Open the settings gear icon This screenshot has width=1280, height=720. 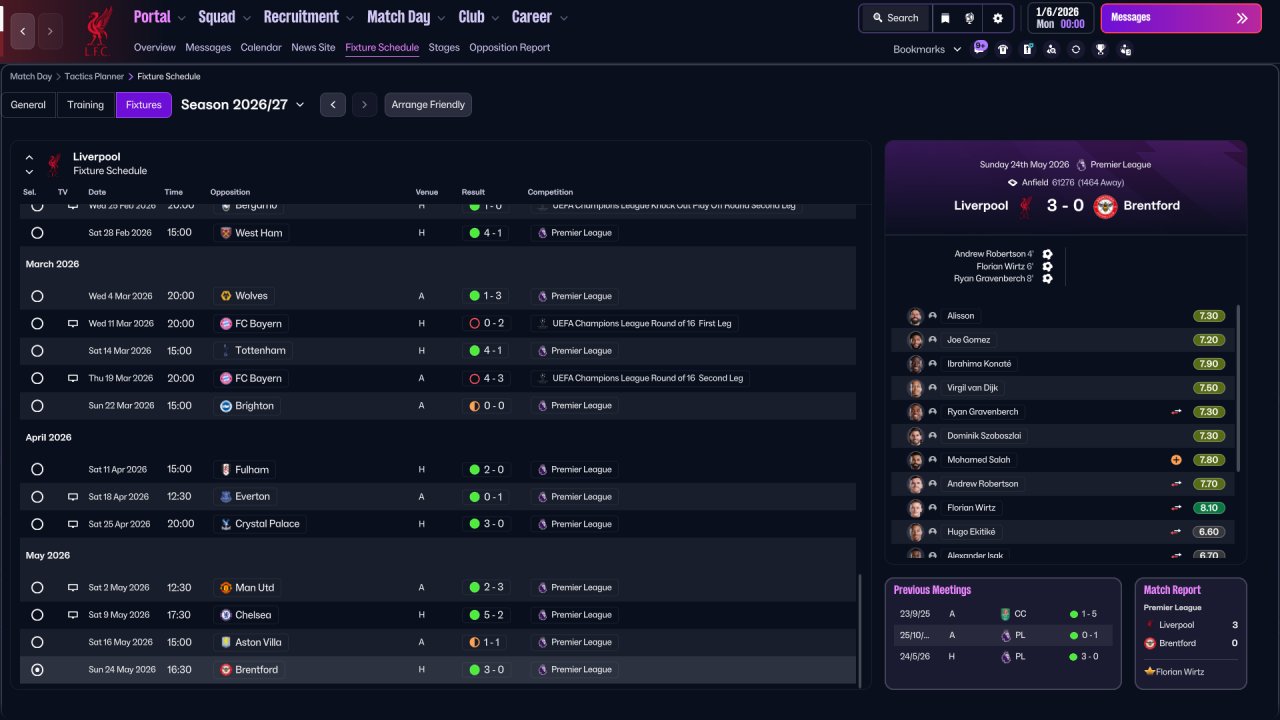tap(998, 18)
